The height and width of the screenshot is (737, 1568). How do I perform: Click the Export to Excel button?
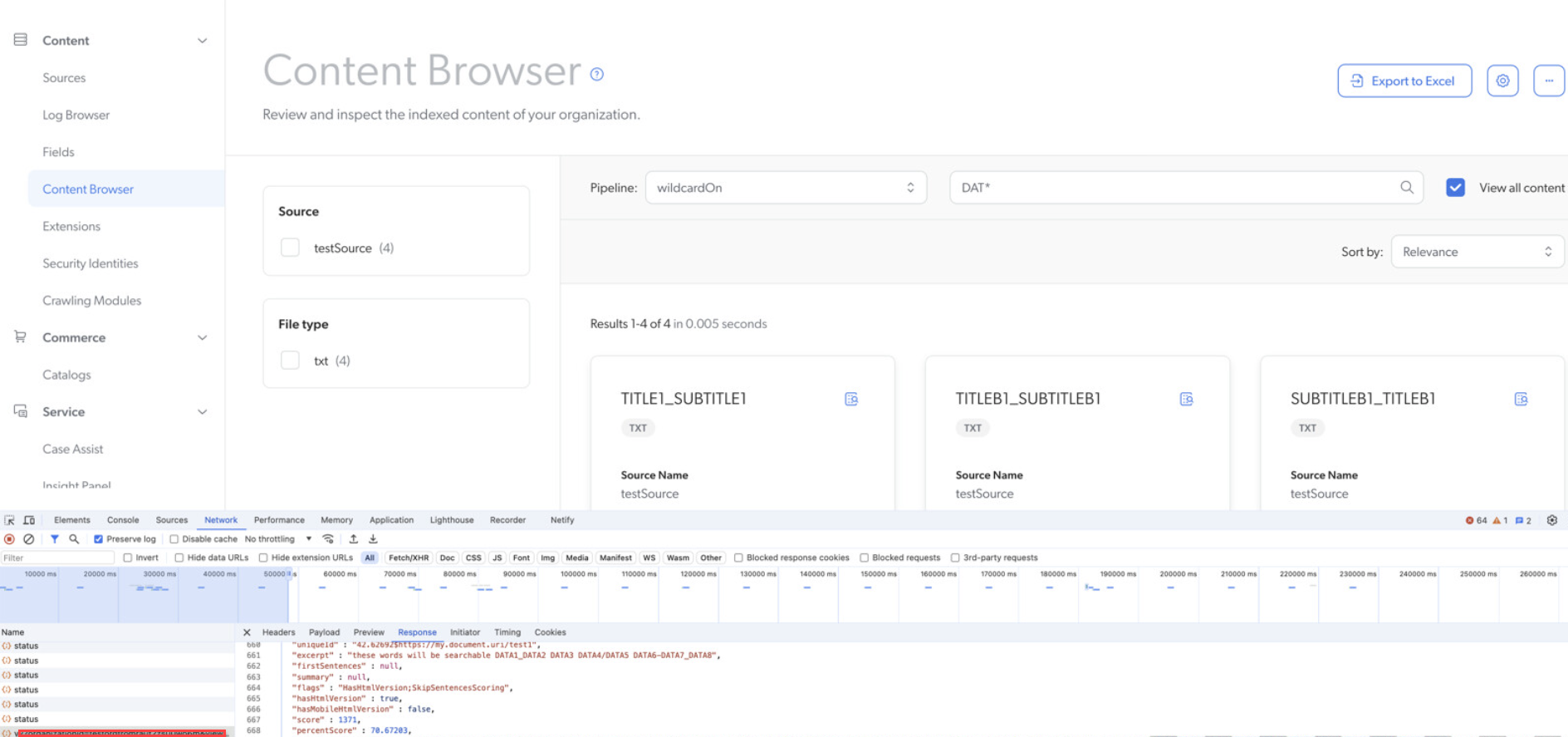(1404, 81)
